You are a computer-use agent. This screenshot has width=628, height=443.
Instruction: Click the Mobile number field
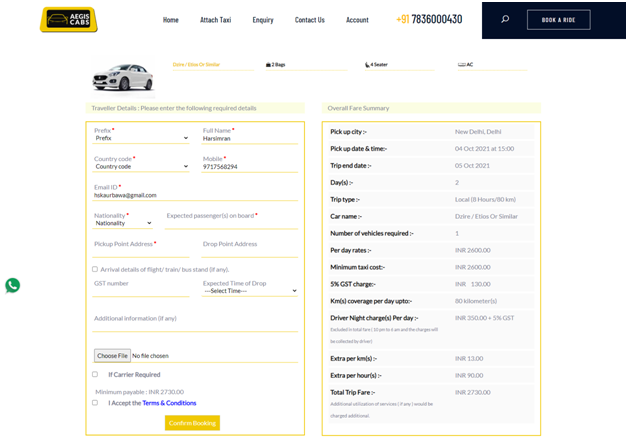pos(250,167)
